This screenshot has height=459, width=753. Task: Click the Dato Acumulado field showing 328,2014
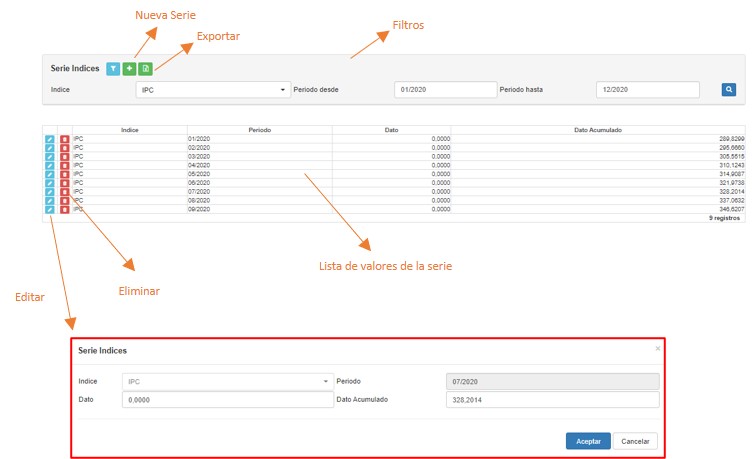coord(552,400)
